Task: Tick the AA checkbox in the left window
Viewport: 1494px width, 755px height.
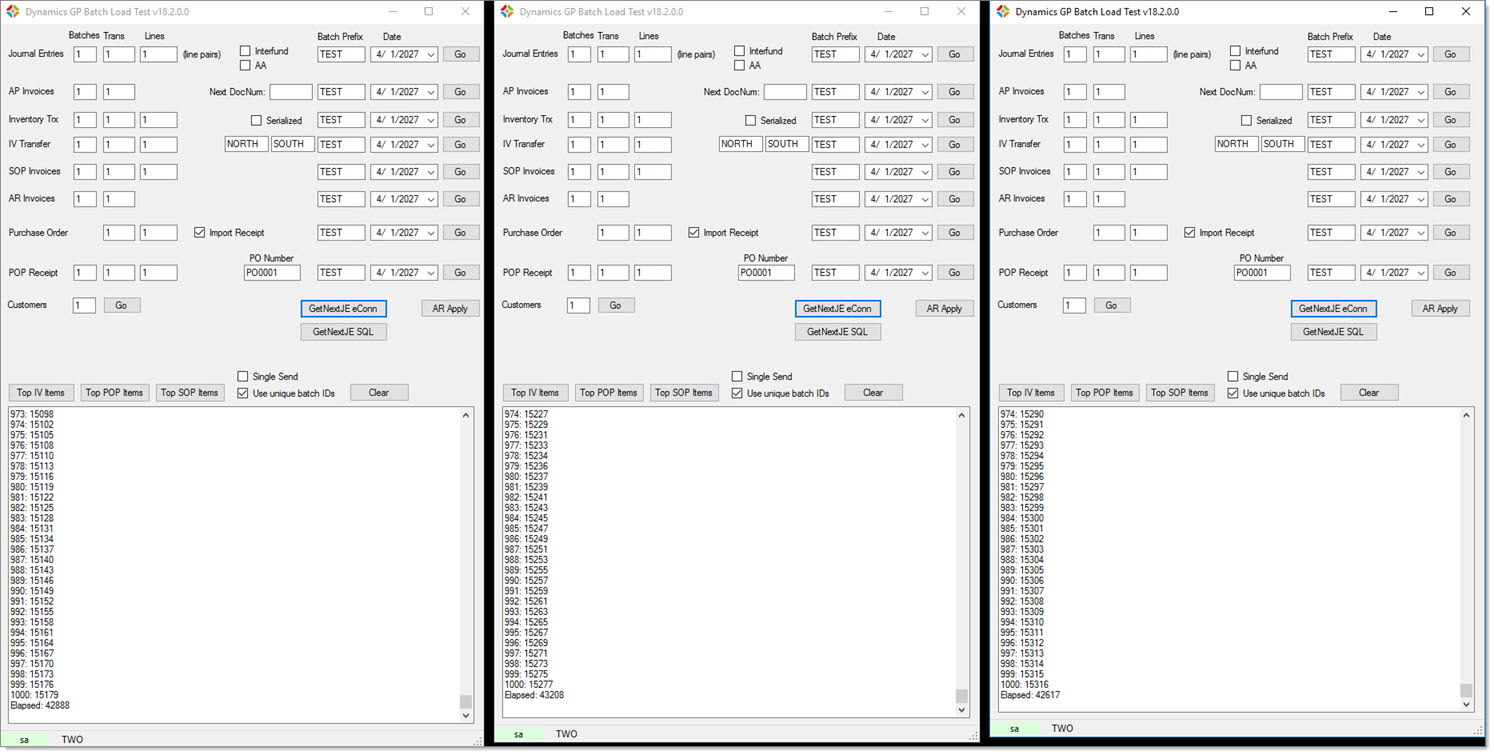Action: (245, 66)
